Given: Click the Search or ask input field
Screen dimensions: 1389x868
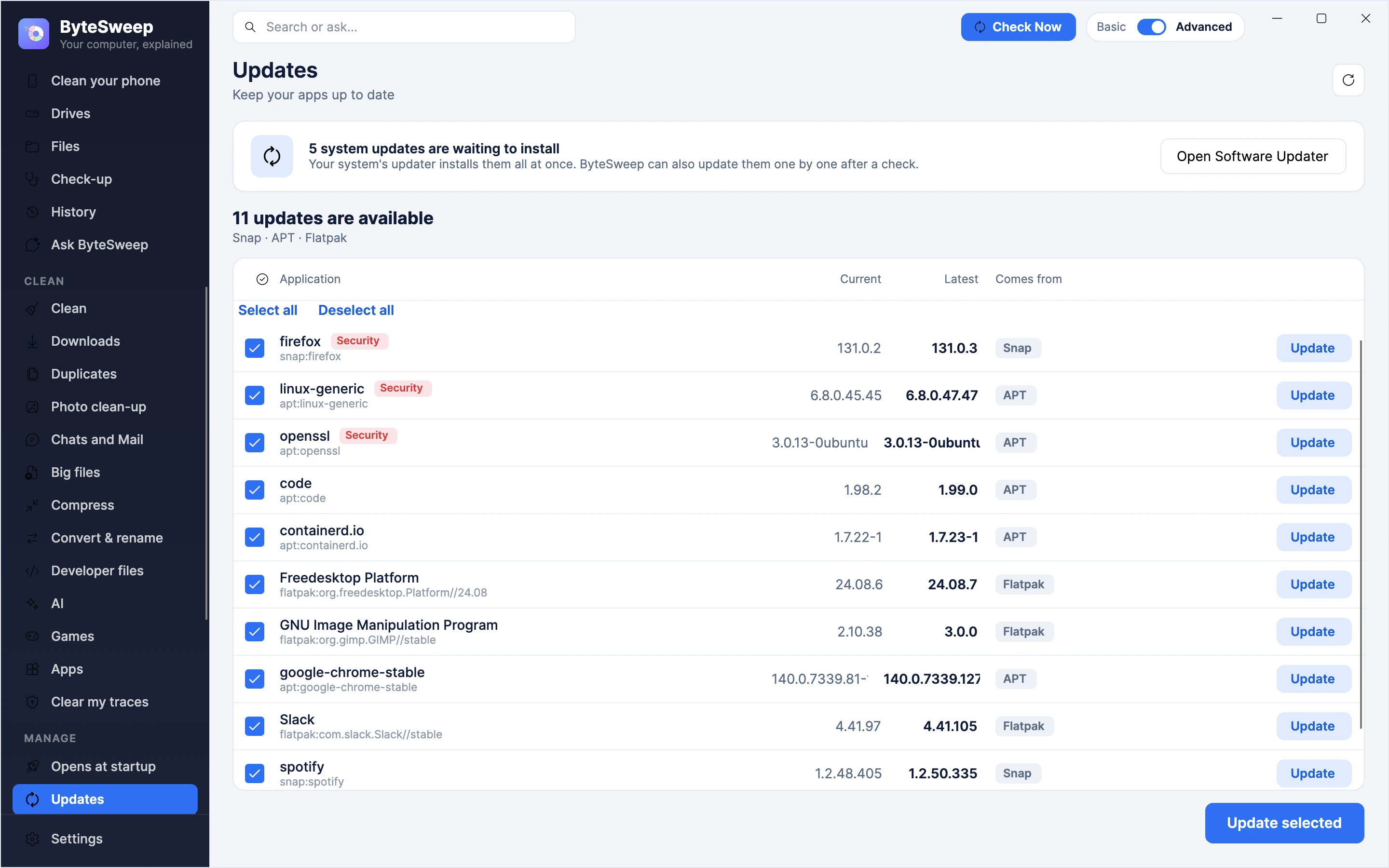Looking at the screenshot, I should (404, 27).
